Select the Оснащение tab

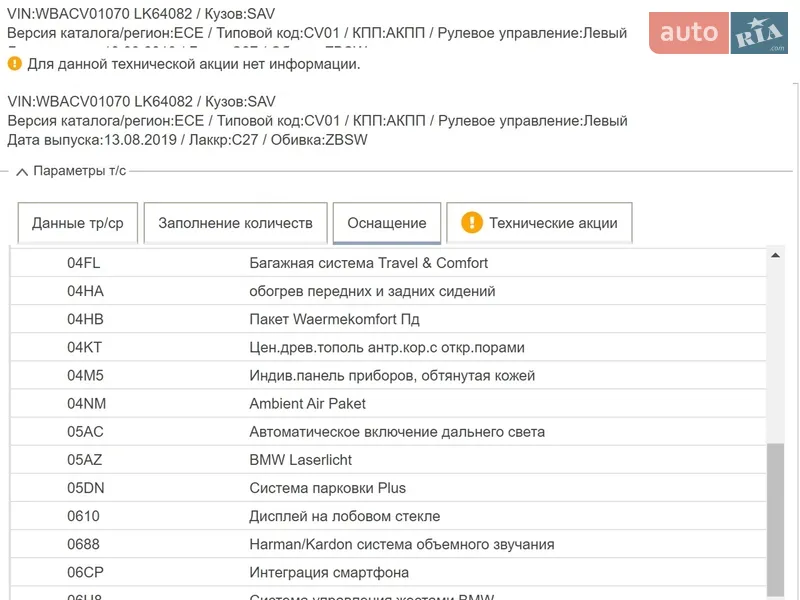click(x=387, y=223)
